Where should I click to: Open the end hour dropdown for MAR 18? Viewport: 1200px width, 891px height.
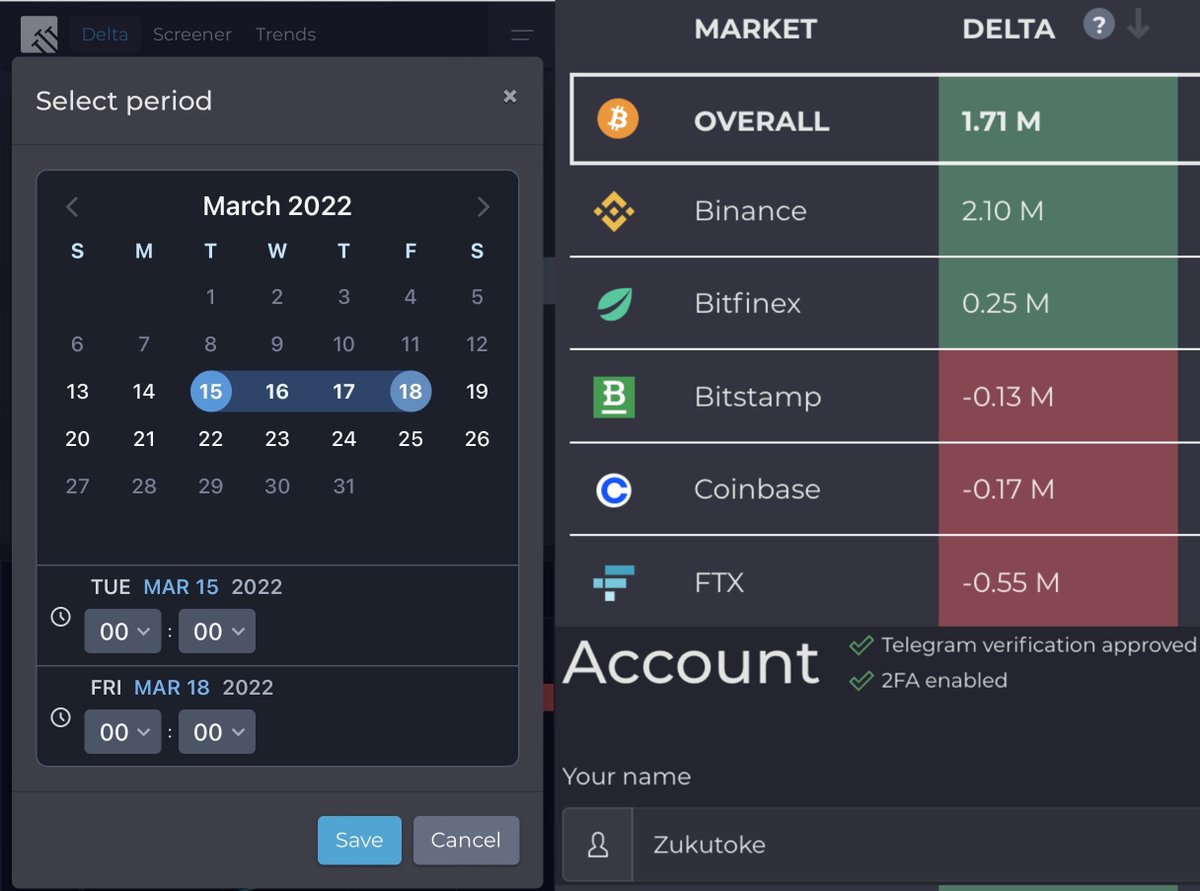point(123,732)
